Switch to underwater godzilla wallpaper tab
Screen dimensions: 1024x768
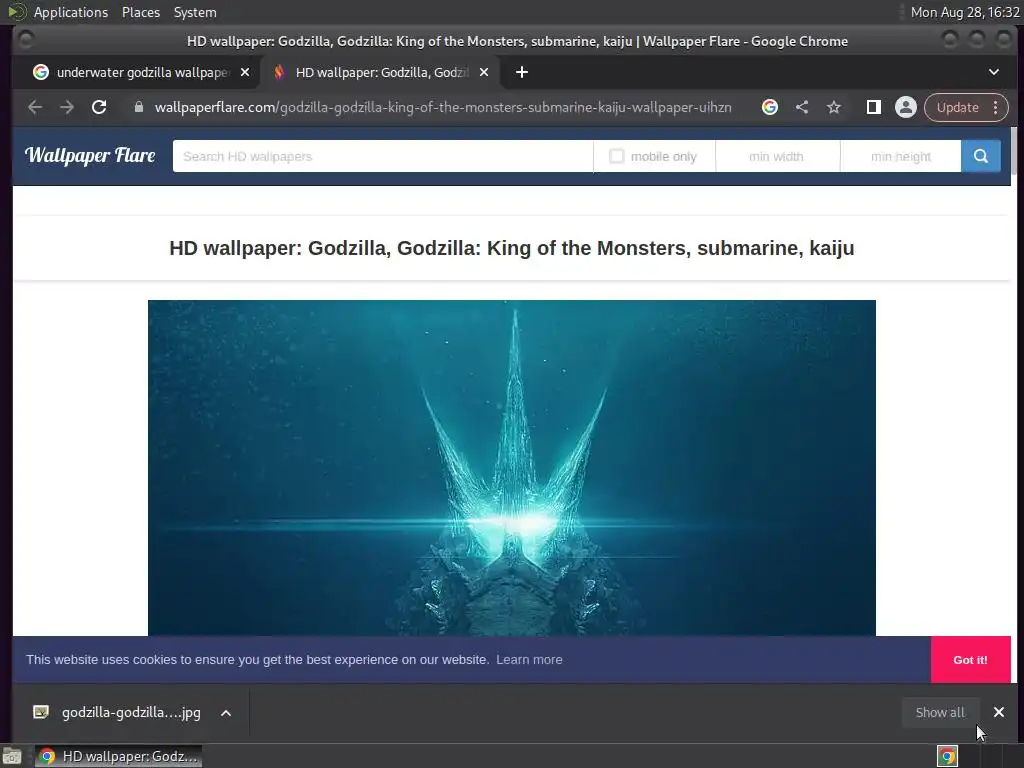(x=140, y=72)
